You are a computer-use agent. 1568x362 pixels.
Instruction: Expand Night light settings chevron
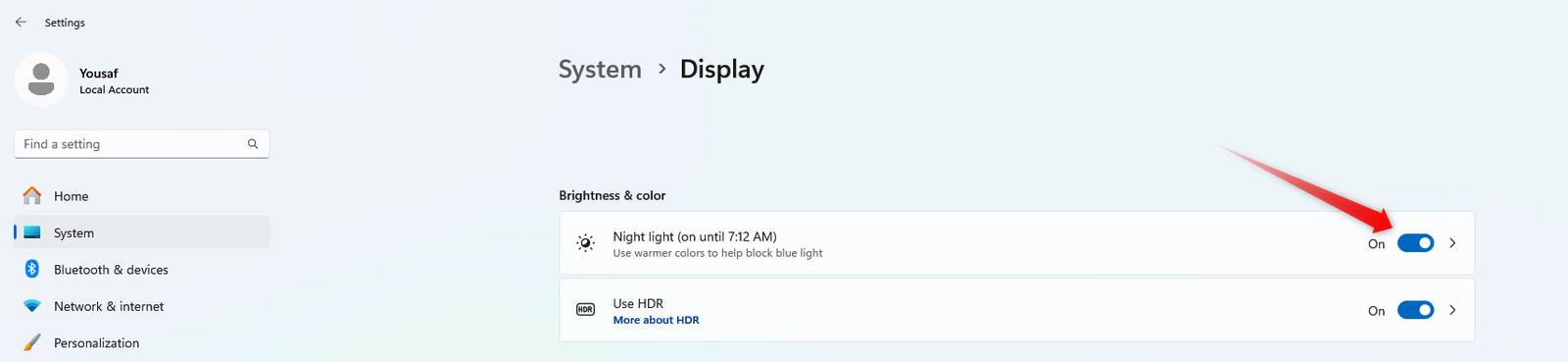coord(1452,243)
